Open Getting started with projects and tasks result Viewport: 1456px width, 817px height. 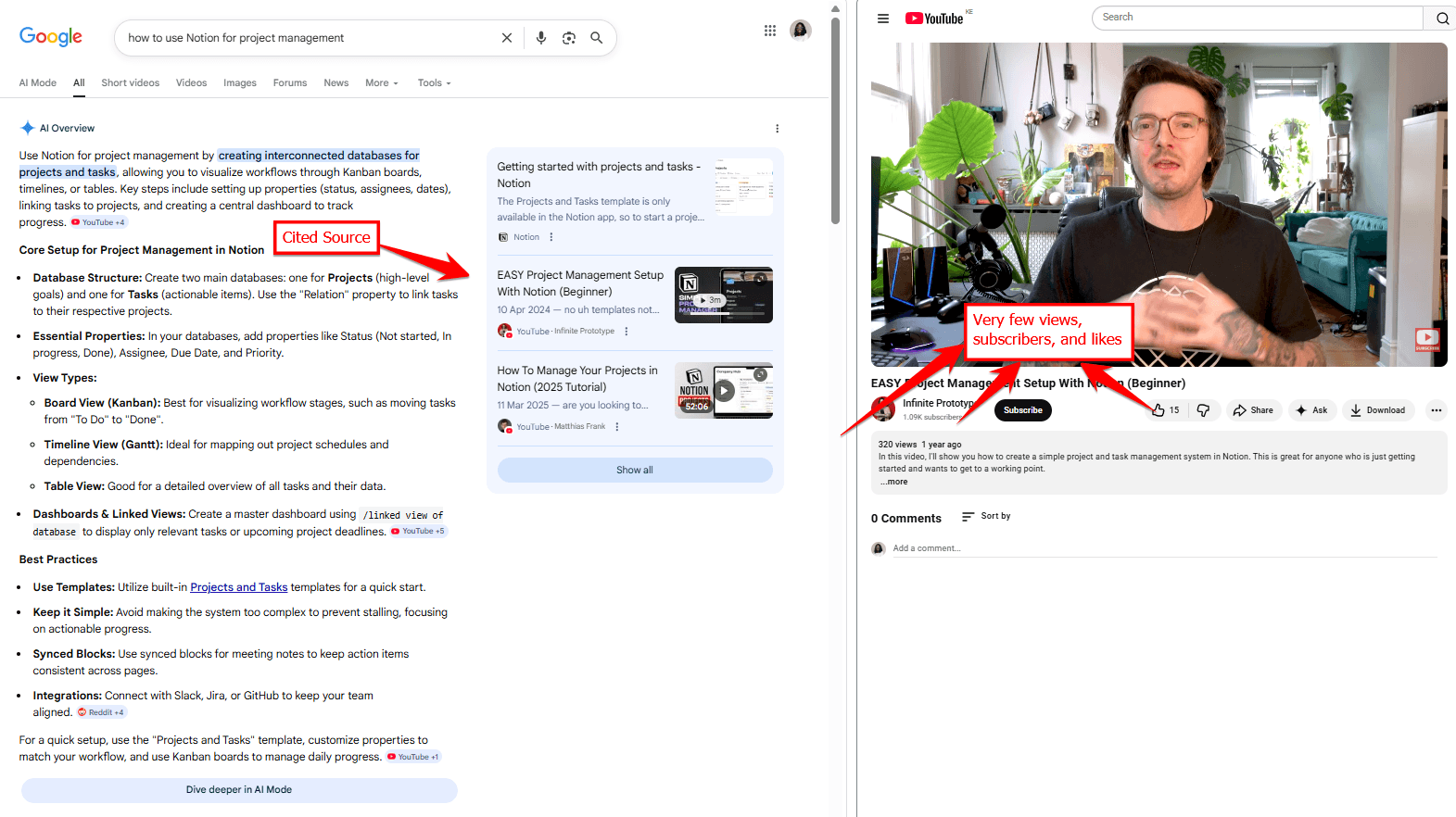coord(599,175)
